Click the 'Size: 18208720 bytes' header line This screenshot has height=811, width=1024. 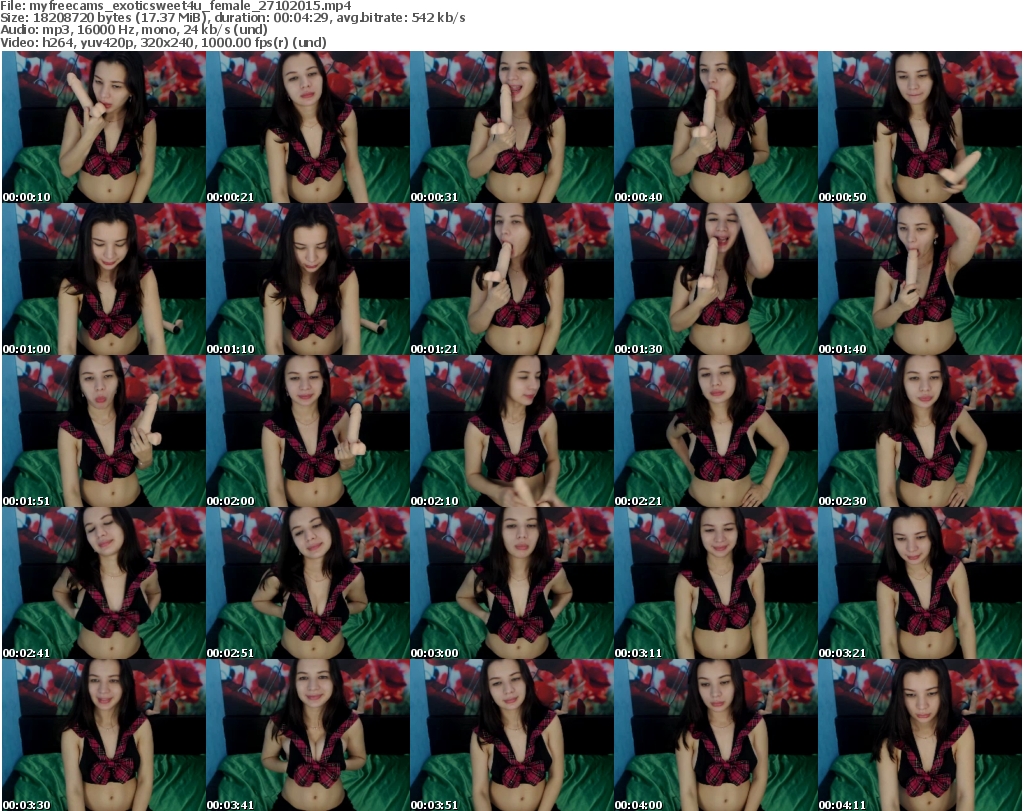232,18
